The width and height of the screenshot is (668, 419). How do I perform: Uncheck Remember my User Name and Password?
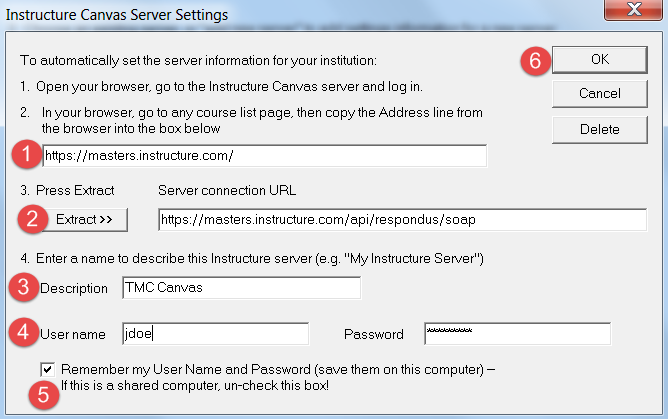[x=48, y=370]
